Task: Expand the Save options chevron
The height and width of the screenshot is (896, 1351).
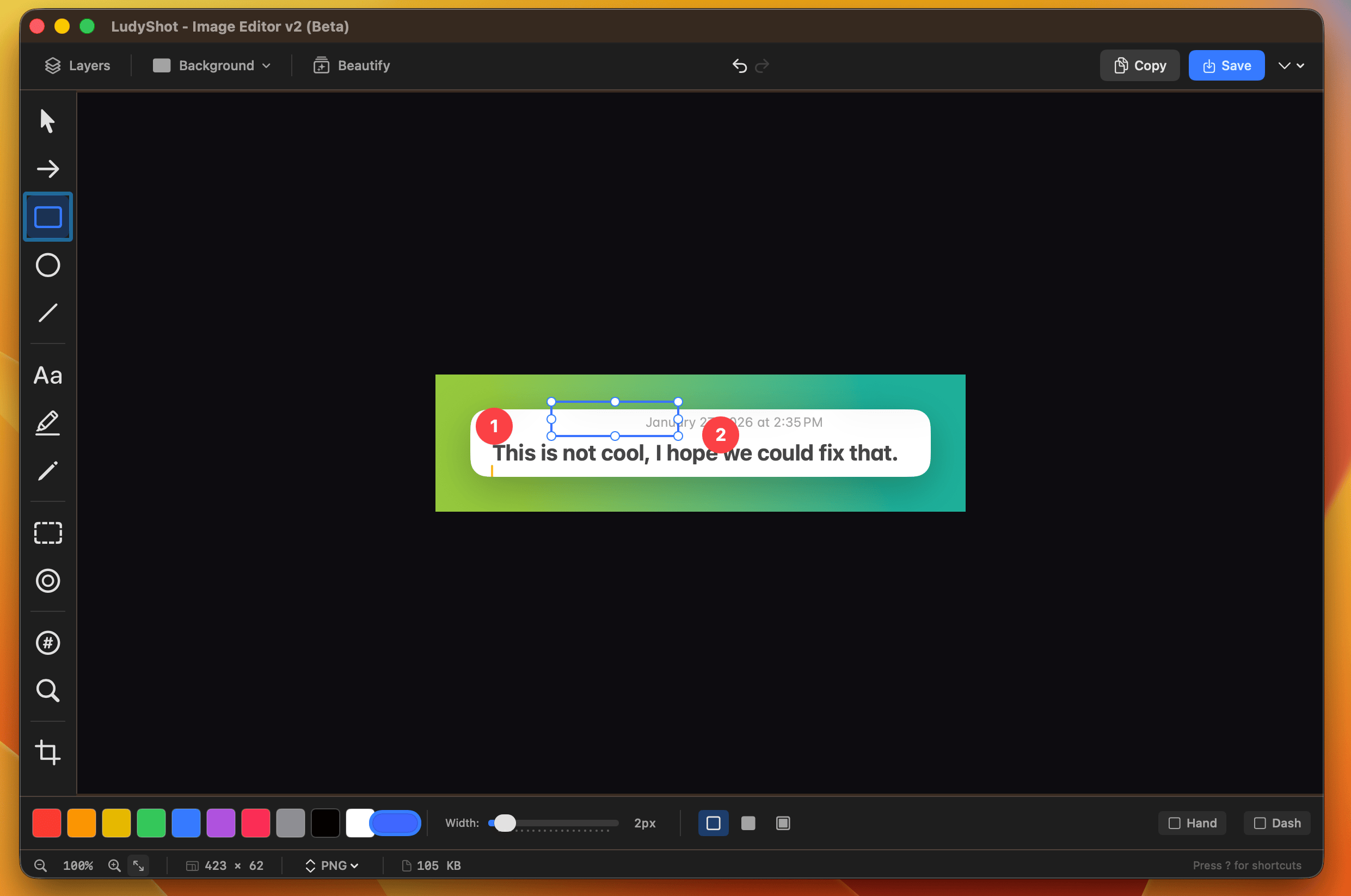Action: [1291, 65]
